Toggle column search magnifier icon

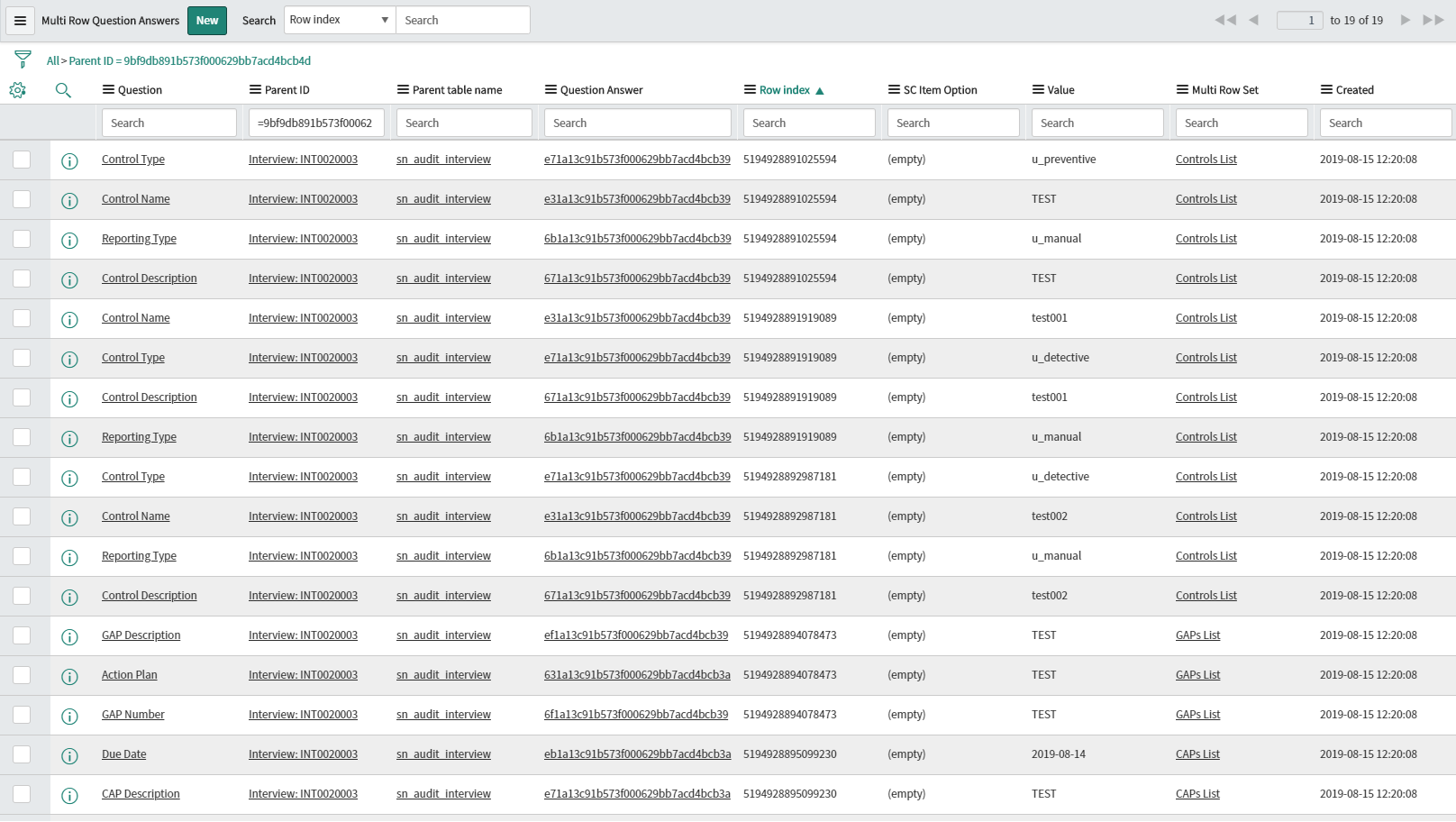[63, 90]
